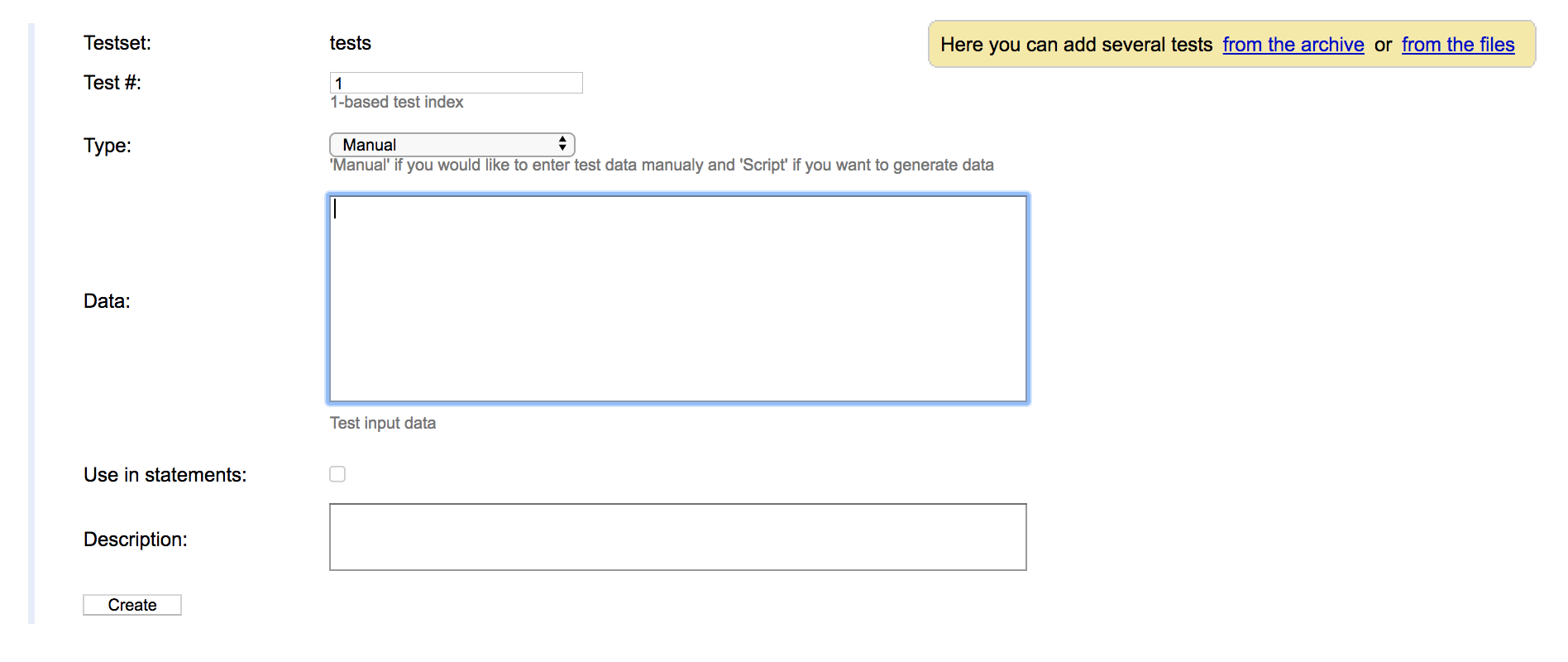Screen dimensions: 1568x662
Task: Click the 'Data:' label
Action: (x=107, y=301)
